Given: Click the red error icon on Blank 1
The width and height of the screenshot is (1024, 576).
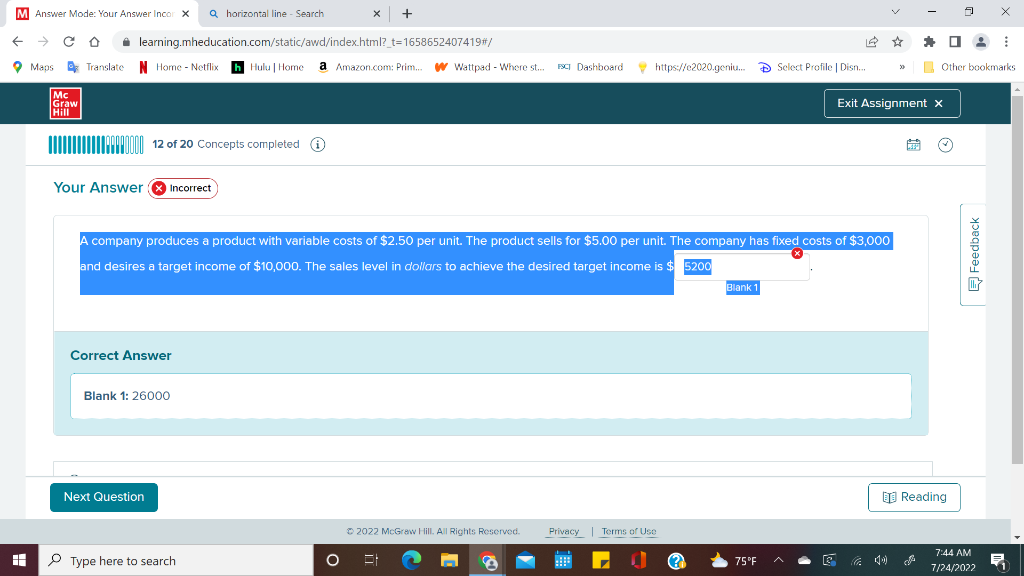Looking at the screenshot, I should point(797,254).
